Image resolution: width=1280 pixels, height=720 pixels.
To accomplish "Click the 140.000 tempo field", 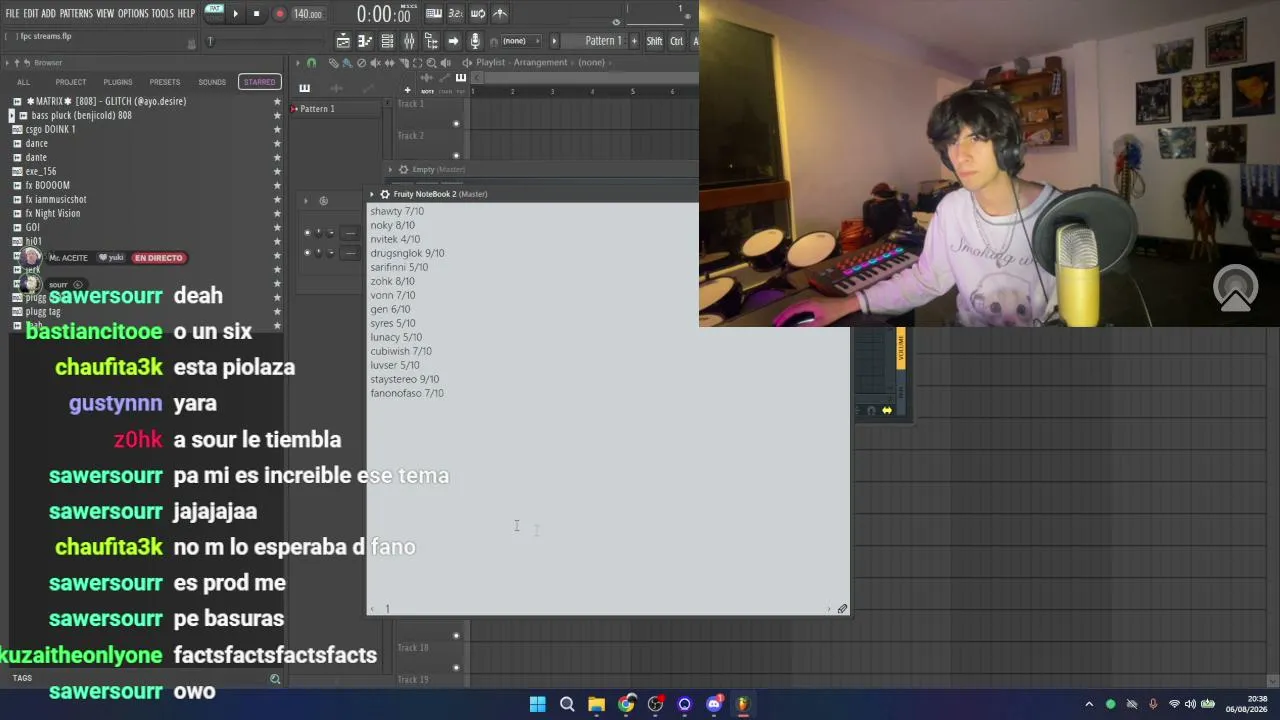I will click(307, 14).
